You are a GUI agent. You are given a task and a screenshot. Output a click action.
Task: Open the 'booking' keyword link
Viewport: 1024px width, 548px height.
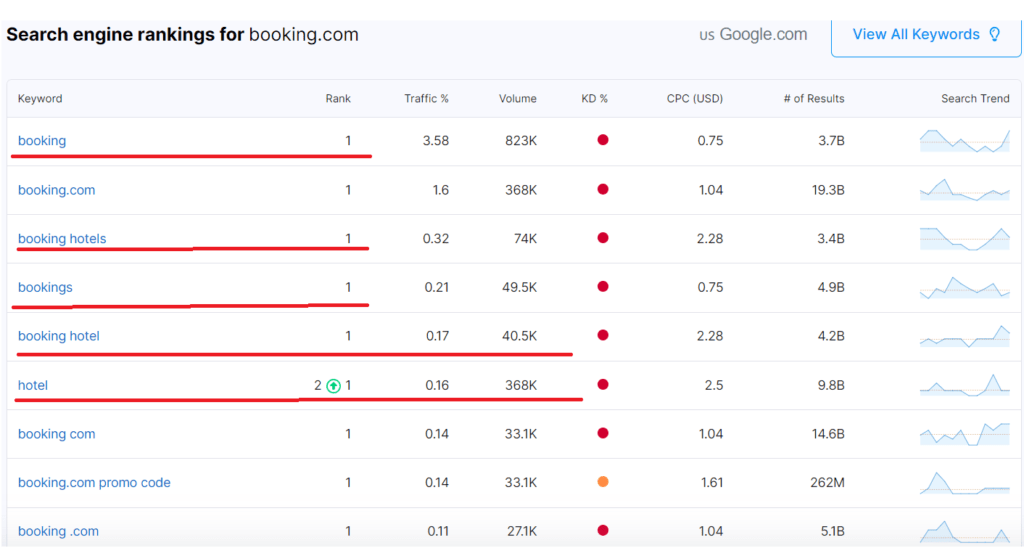click(42, 140)
